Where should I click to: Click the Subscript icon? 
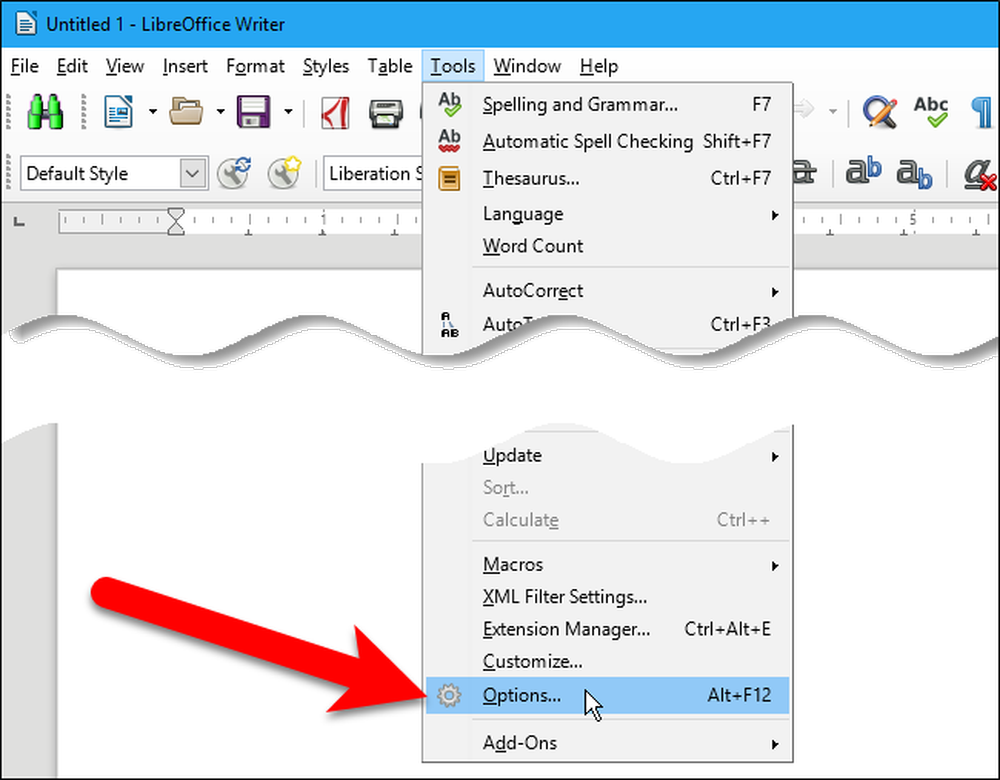click(x=914, y=173)
